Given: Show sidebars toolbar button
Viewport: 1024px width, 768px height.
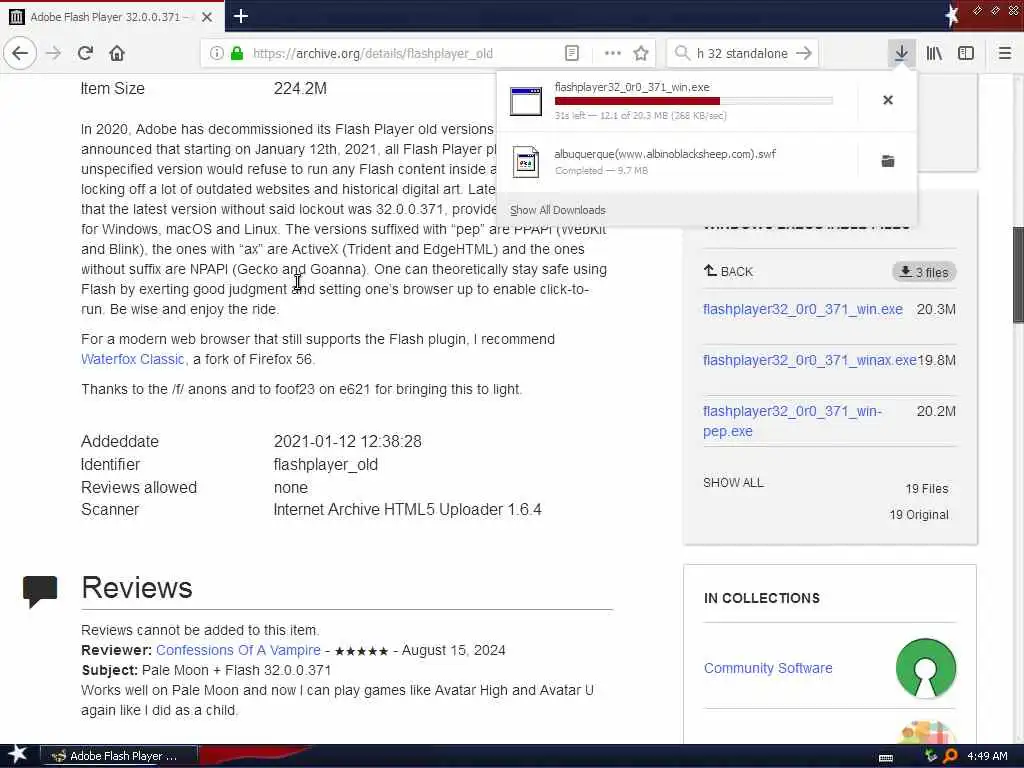Looking at the screenshot, I should tap(966, 54).
